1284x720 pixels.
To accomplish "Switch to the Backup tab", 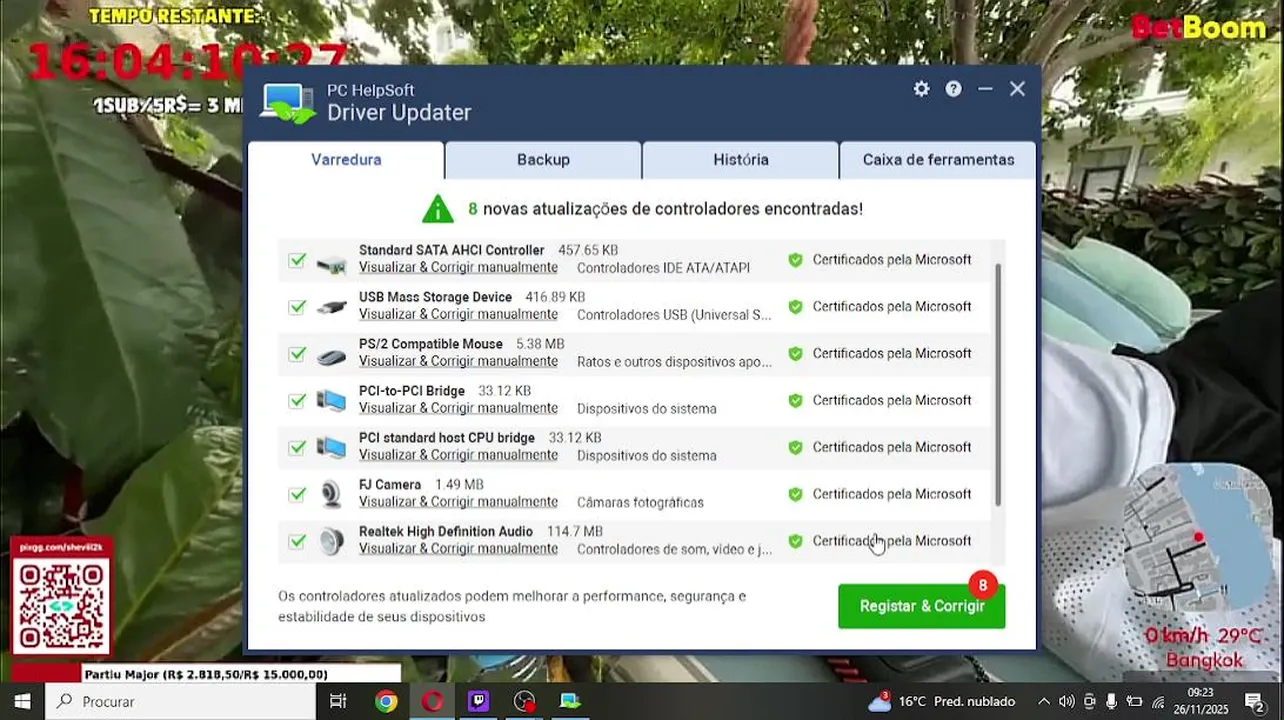I will pyautogui.click(x=543, y=160).
